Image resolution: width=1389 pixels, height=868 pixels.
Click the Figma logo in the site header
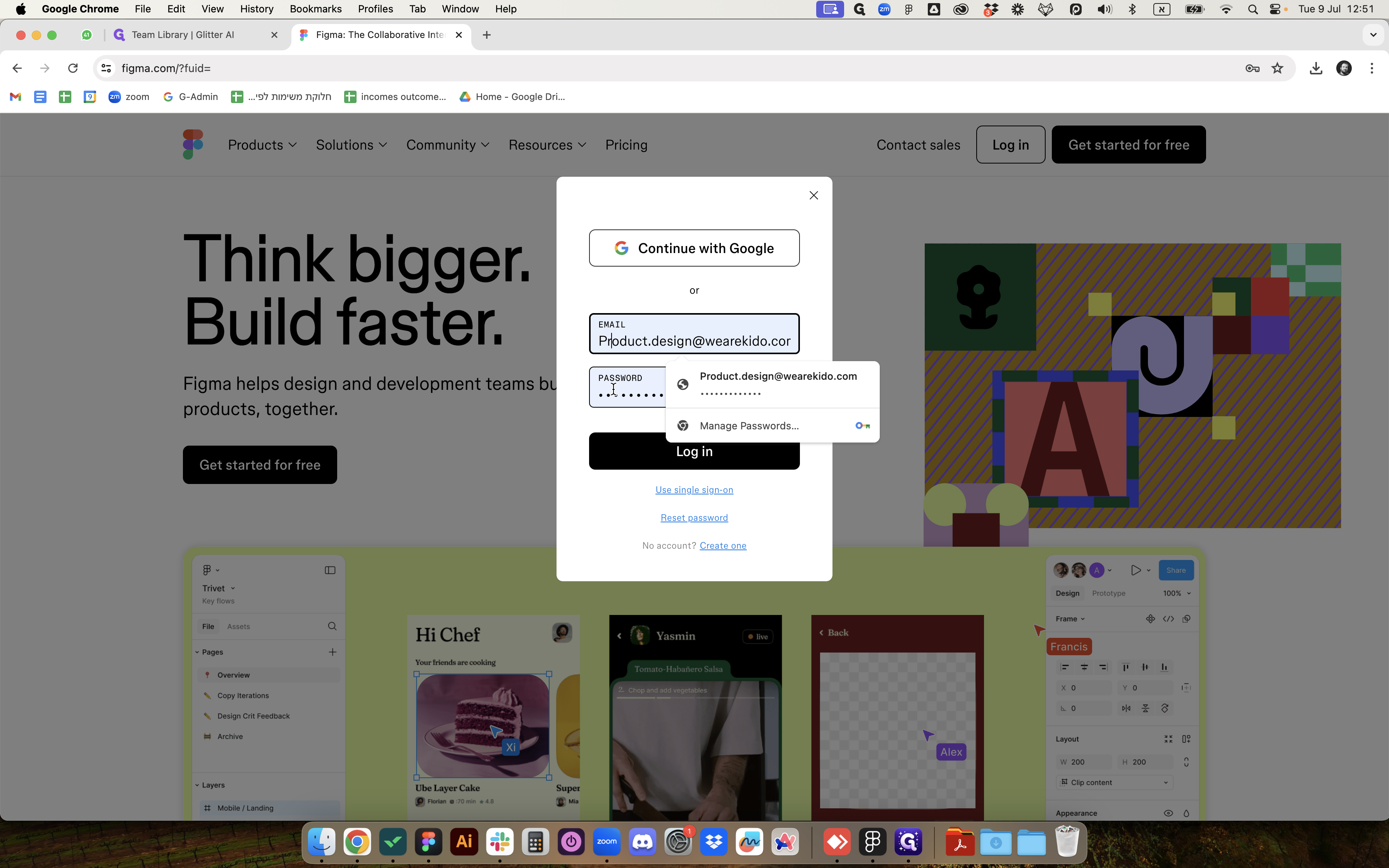pyautogui.click(x=193, y=144)
